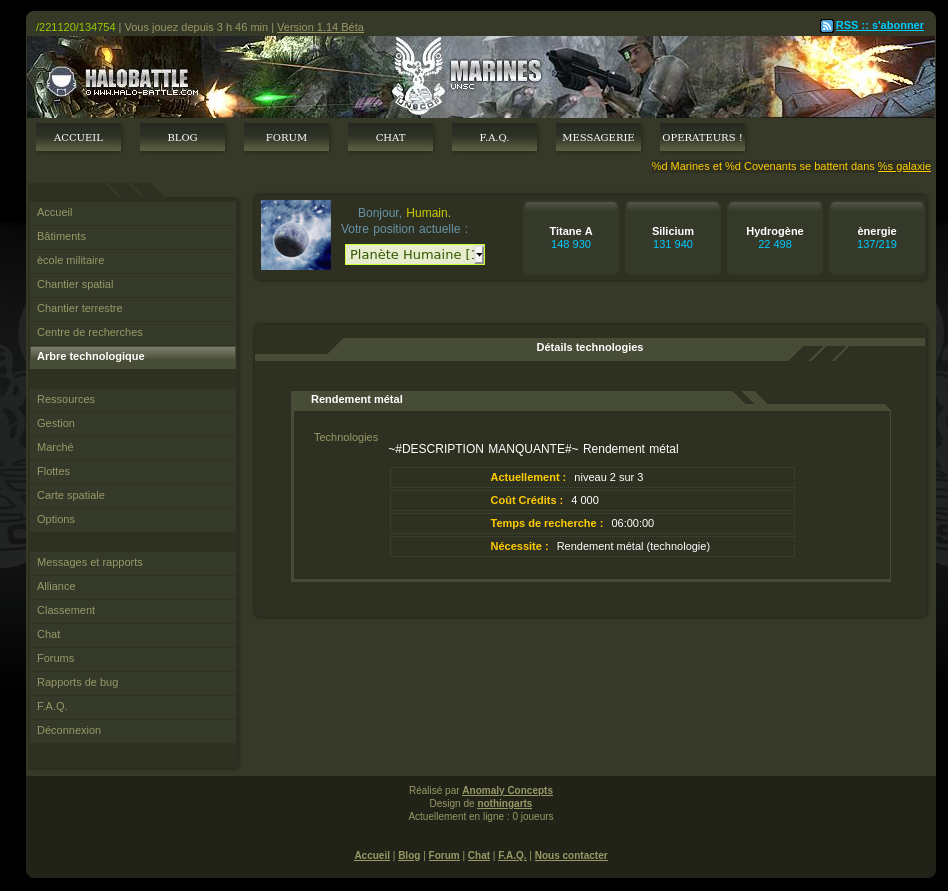Open the RSS :: s'abonner link
This screenshot has width=948, height=891.
pos(880,25)
